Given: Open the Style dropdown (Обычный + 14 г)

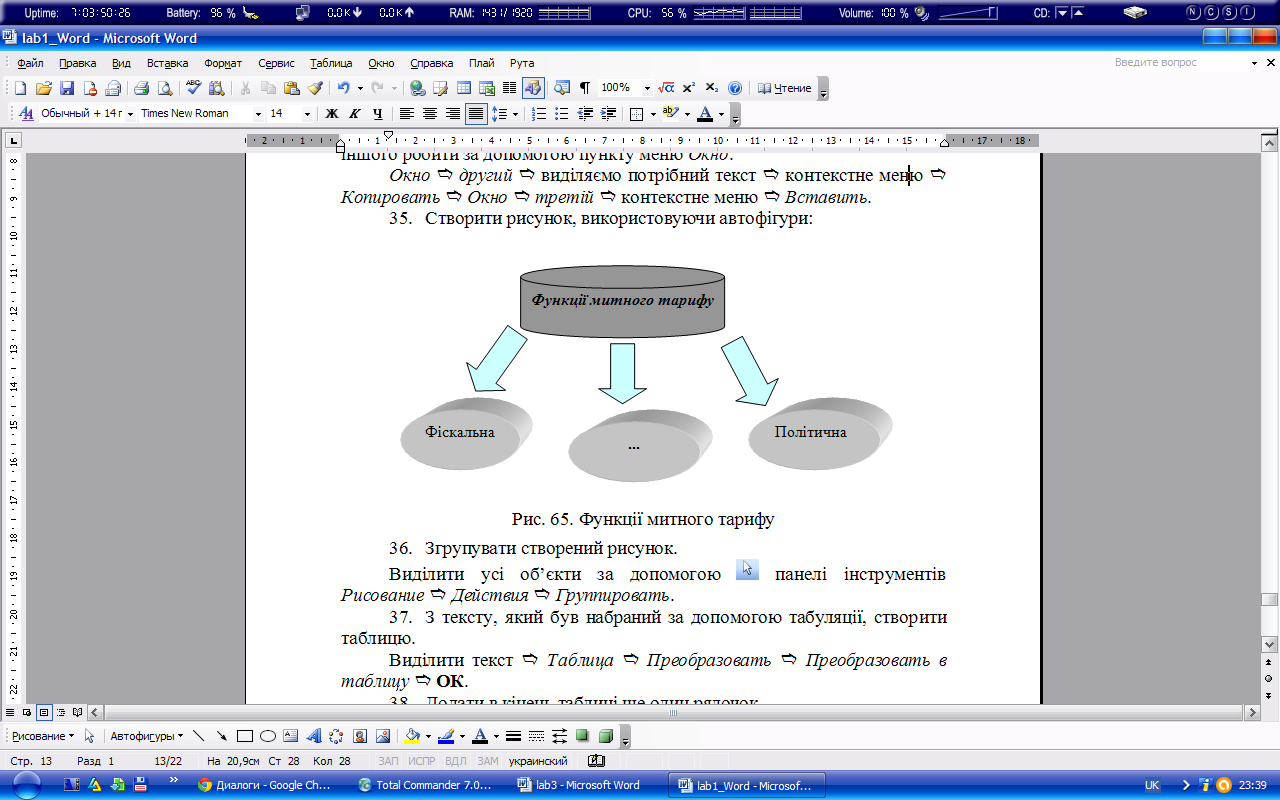Looking at the screenshot, I should pyautogui.click(x=129, y=114).
